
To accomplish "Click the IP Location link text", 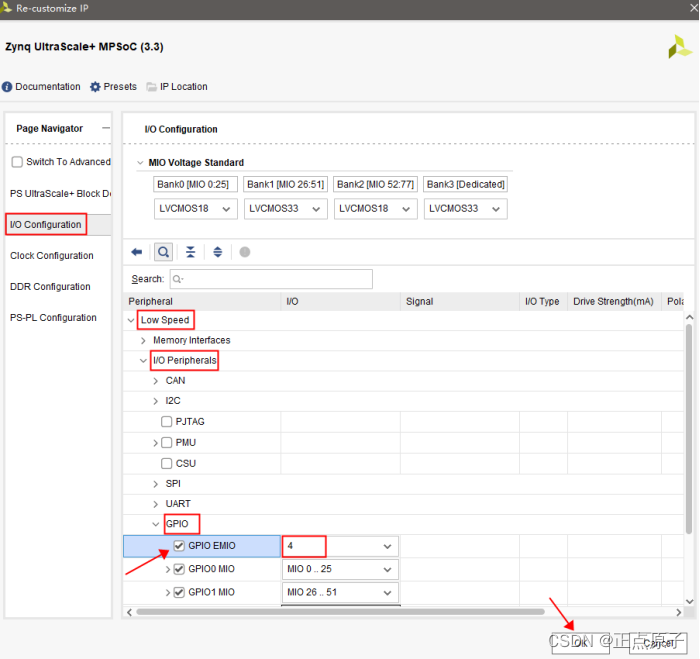I will (x=183, y=87).
